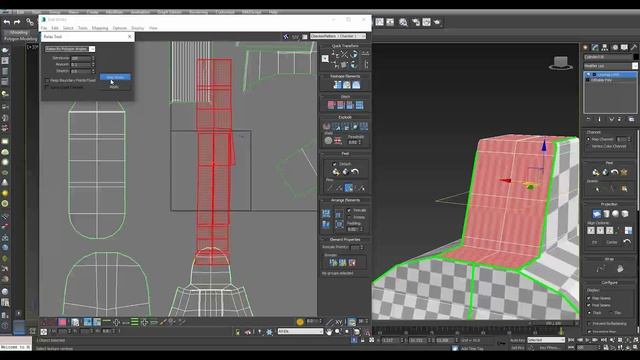Toggle the Detach checkbox in Peel rollout
This screenshot has width=640, height=360.
click(x=335, y=164)
